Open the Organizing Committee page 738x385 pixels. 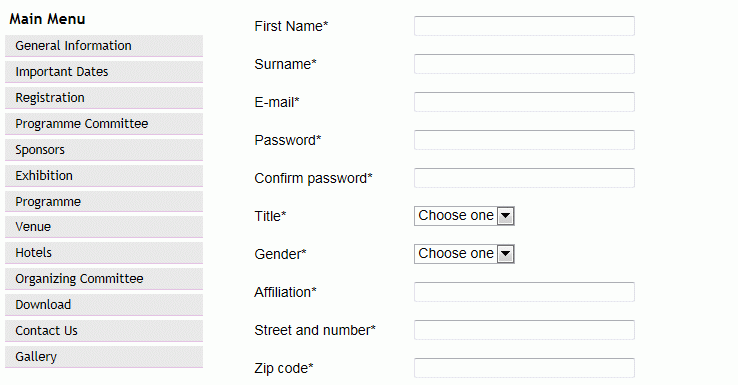click(104, 279)
